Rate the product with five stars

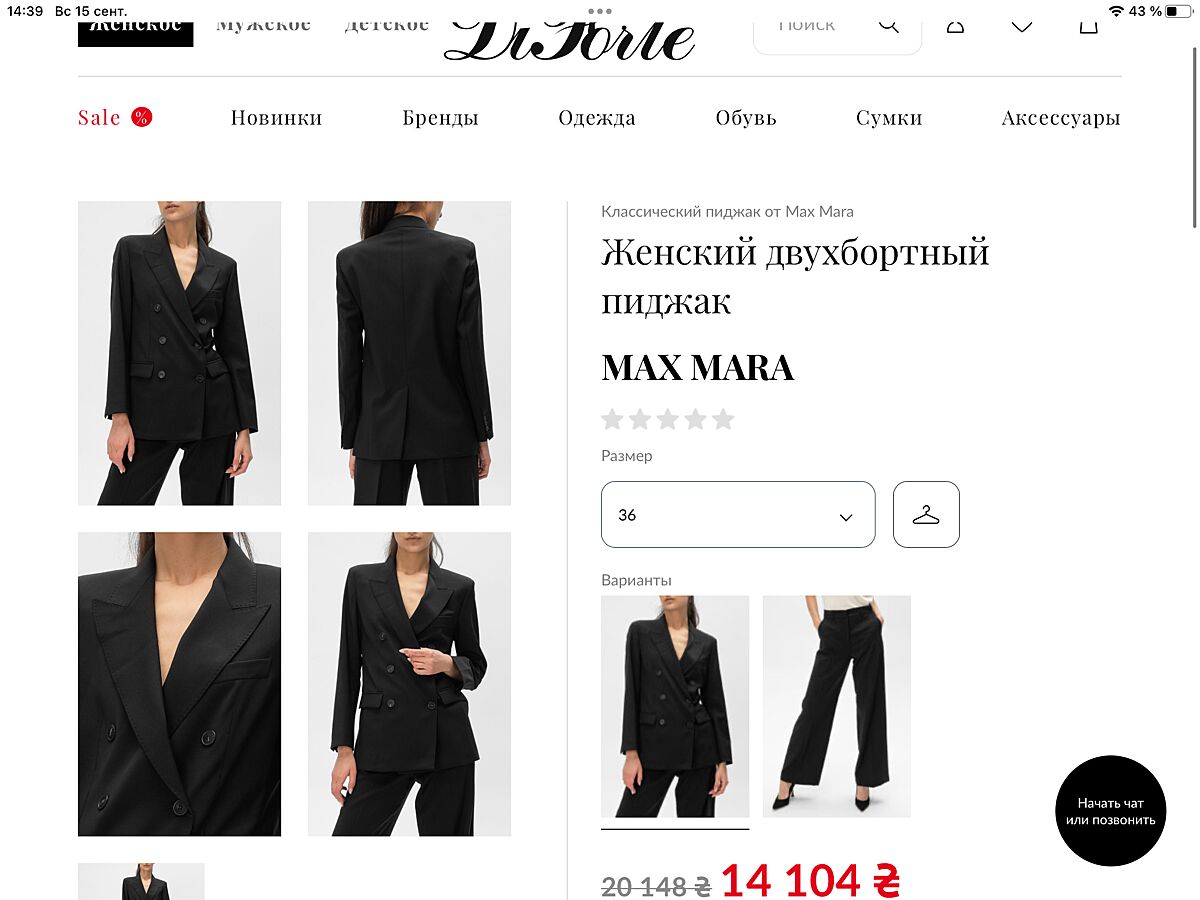723,419
